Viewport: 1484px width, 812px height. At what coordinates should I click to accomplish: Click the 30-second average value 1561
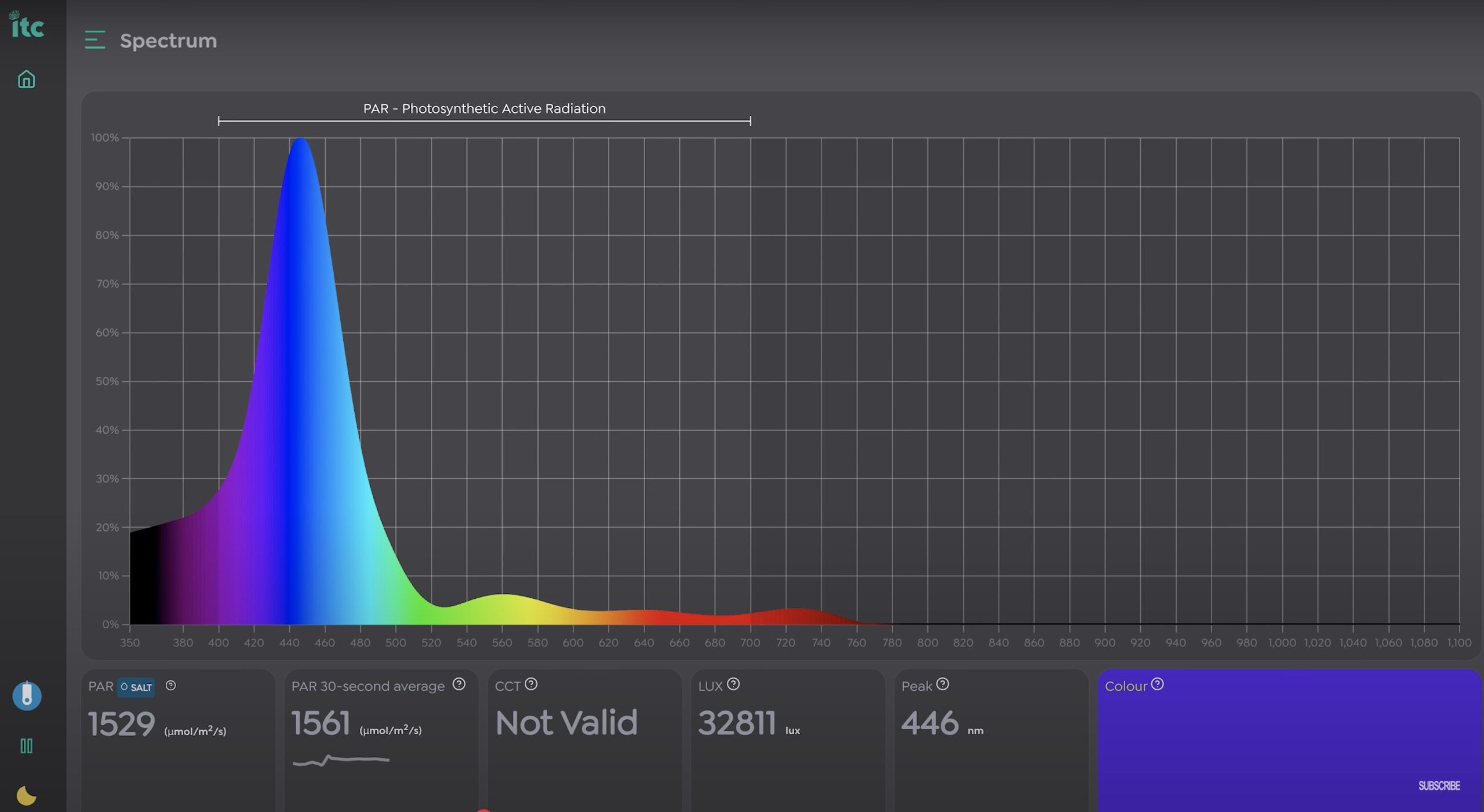321,723
